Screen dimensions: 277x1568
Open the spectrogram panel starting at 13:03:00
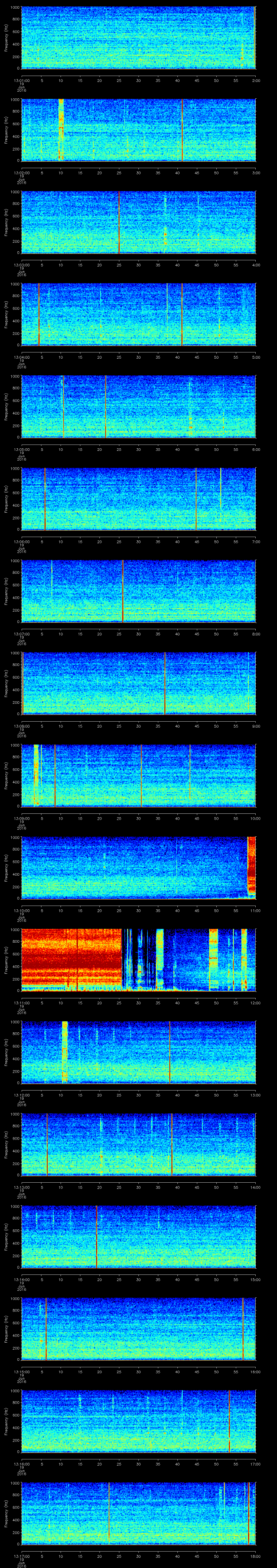139,222
